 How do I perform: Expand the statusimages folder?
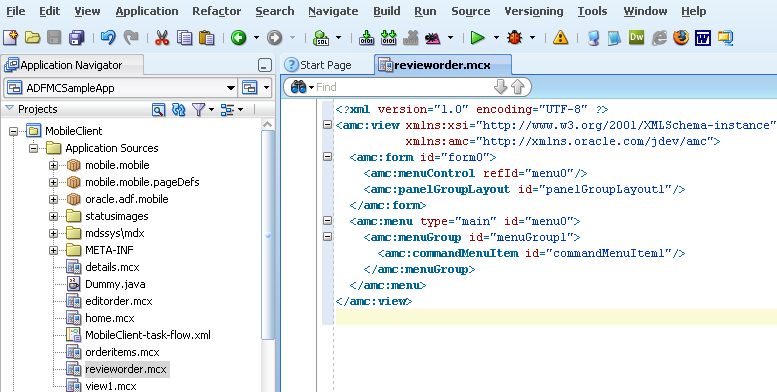pos(54,217)
